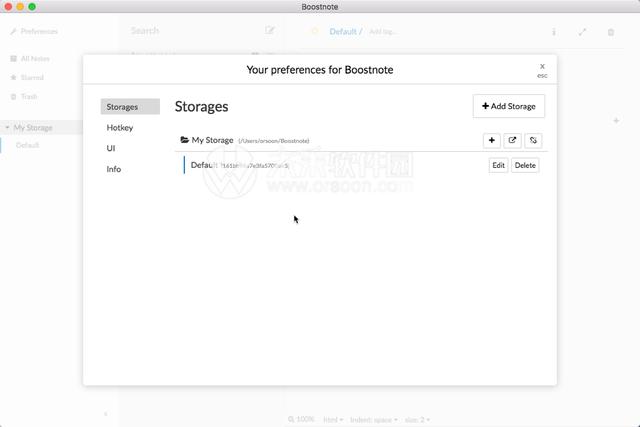This screenshot has height=427, width=640.
Task: Unlink My Storage with the broken-link icon
Action: click(533, 140)
